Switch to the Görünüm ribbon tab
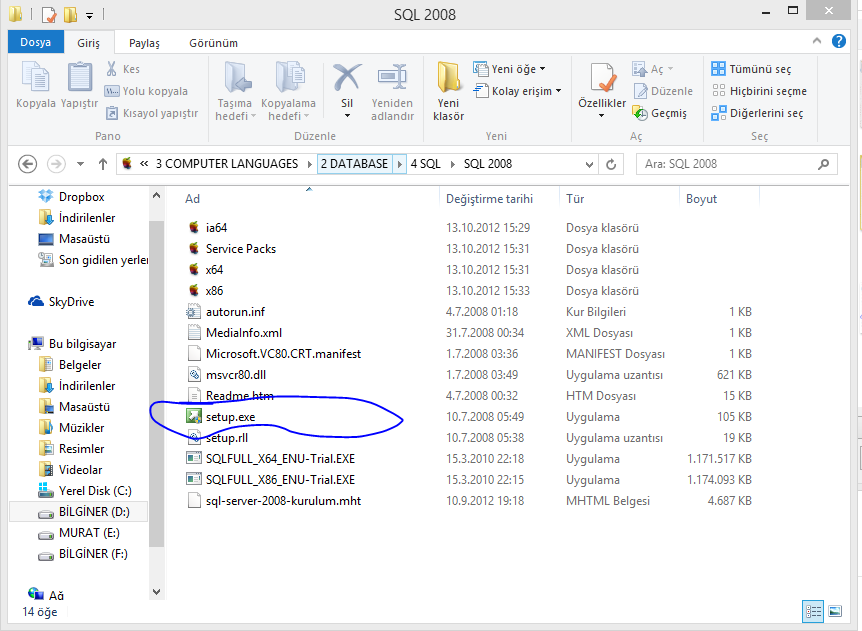 coord(213,43)
